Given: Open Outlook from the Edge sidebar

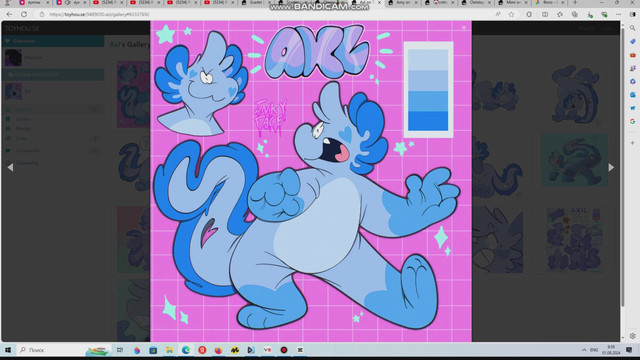Looking at the screenshot, I should pos(633,95).
